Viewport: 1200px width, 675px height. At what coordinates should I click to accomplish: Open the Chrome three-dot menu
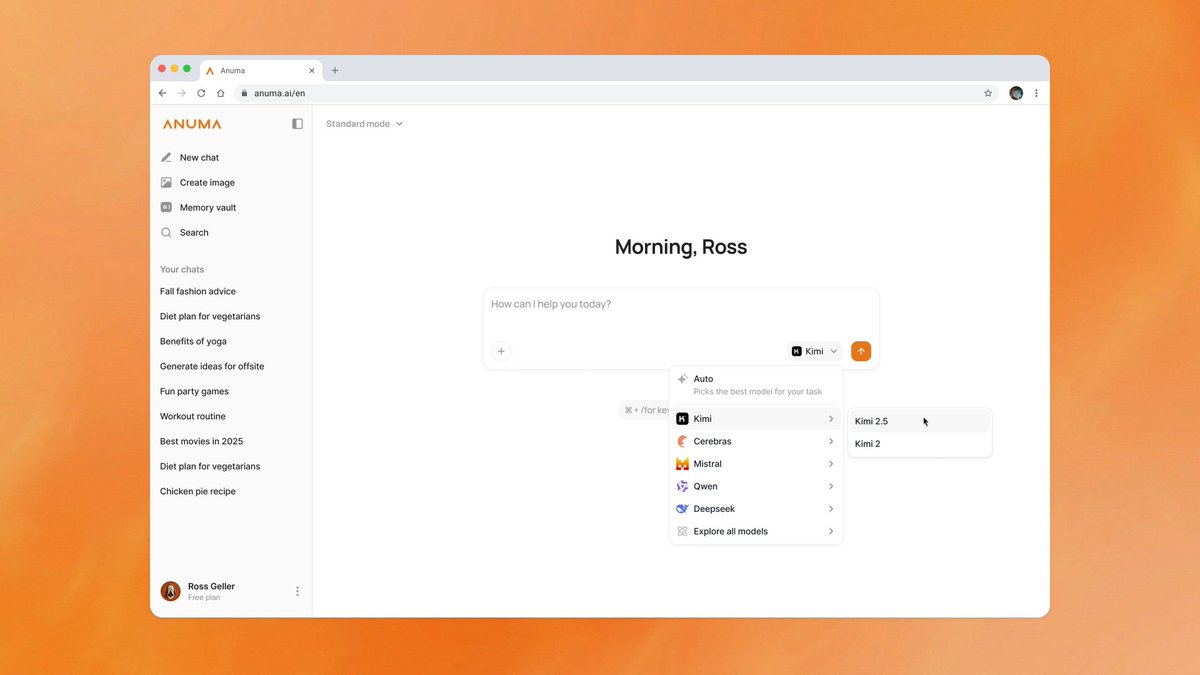pos(1036,93)
